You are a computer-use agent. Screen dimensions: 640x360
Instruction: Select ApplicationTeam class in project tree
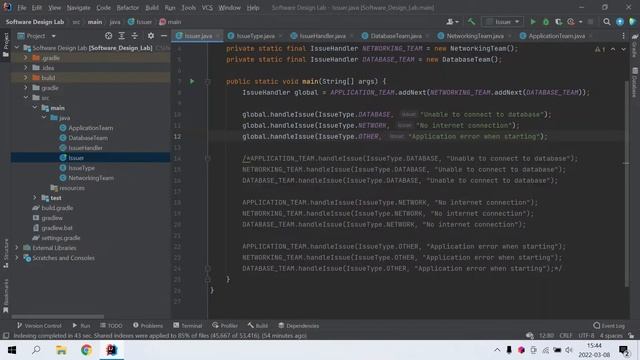[91, 128]
